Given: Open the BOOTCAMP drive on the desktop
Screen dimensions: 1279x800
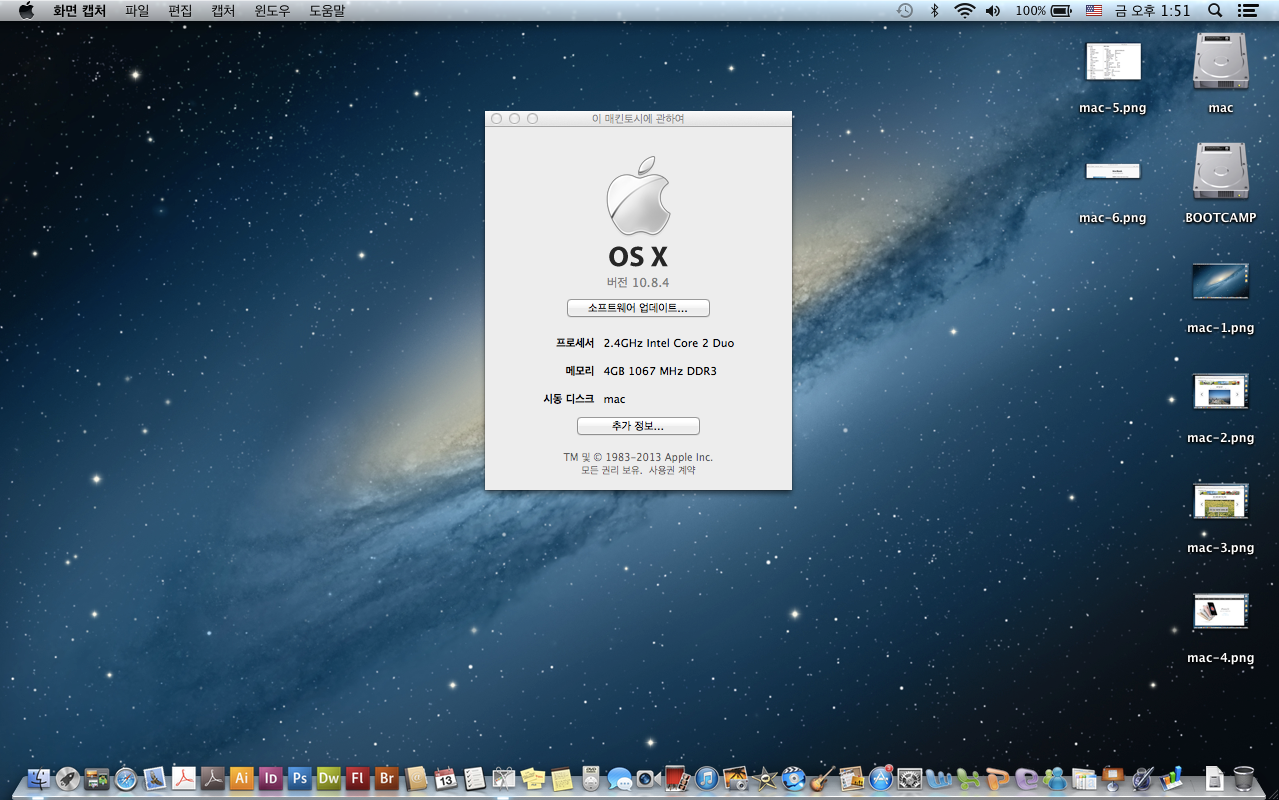Looking at the screenshot, I should (x=1220, y=171).
